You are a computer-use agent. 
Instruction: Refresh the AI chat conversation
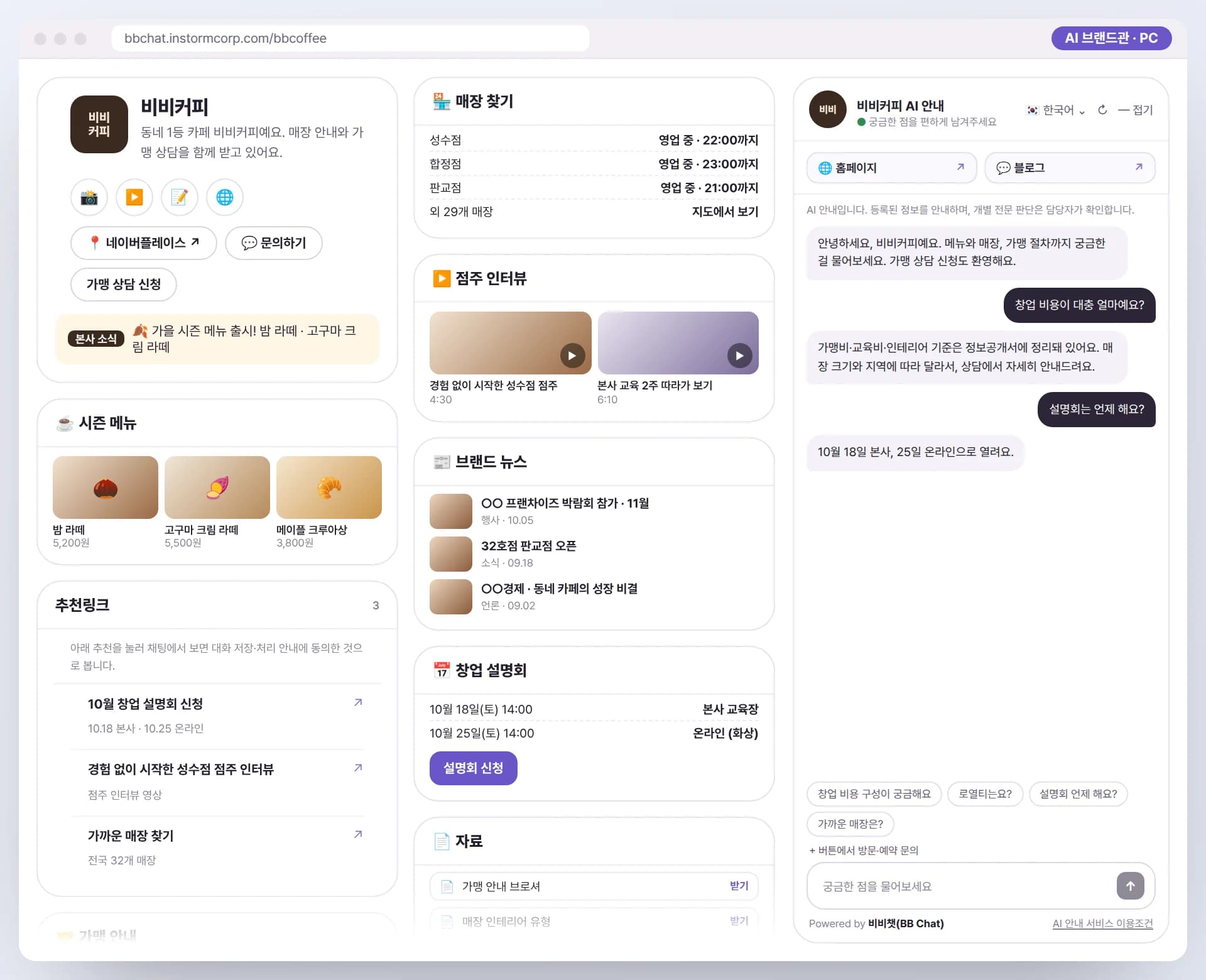coord(1102,110)
